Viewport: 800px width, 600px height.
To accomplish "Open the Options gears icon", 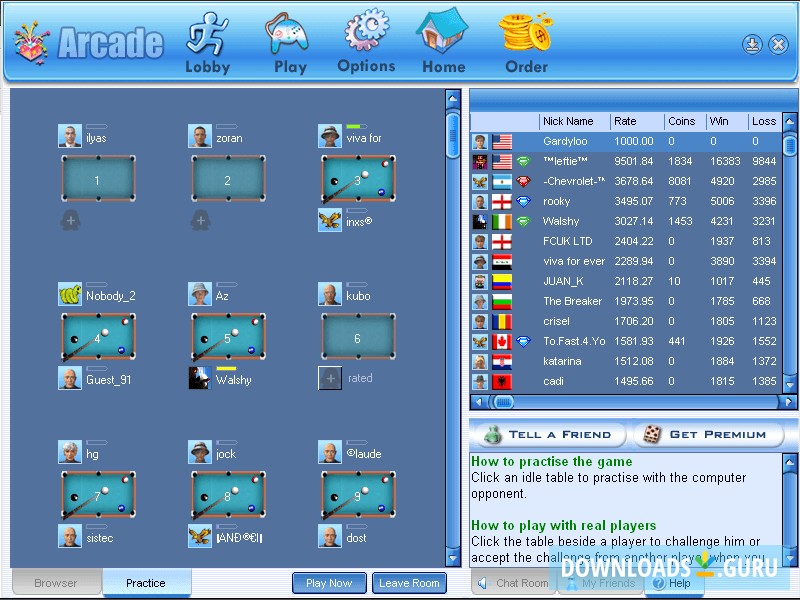I will pos(366,30).
